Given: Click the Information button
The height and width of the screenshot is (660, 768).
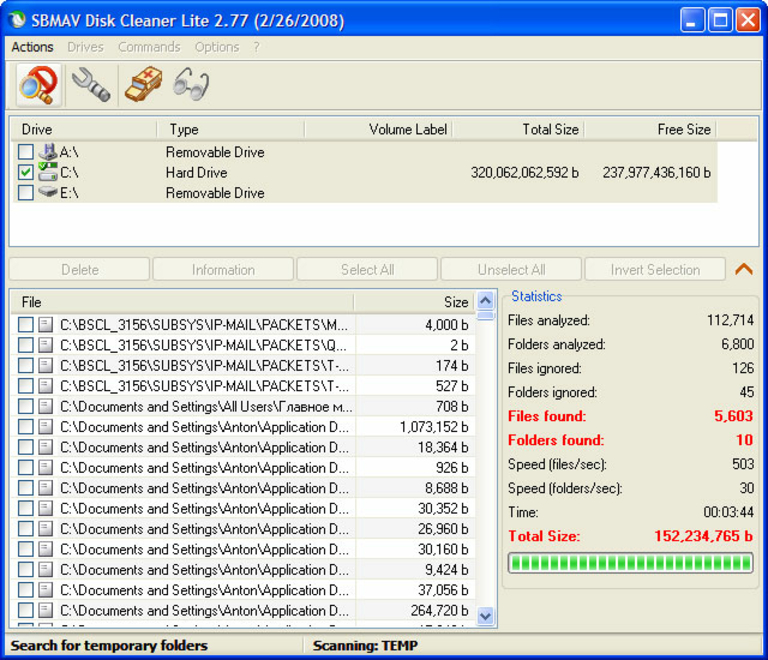Looking at the screenshot, I should coord(223,269).
